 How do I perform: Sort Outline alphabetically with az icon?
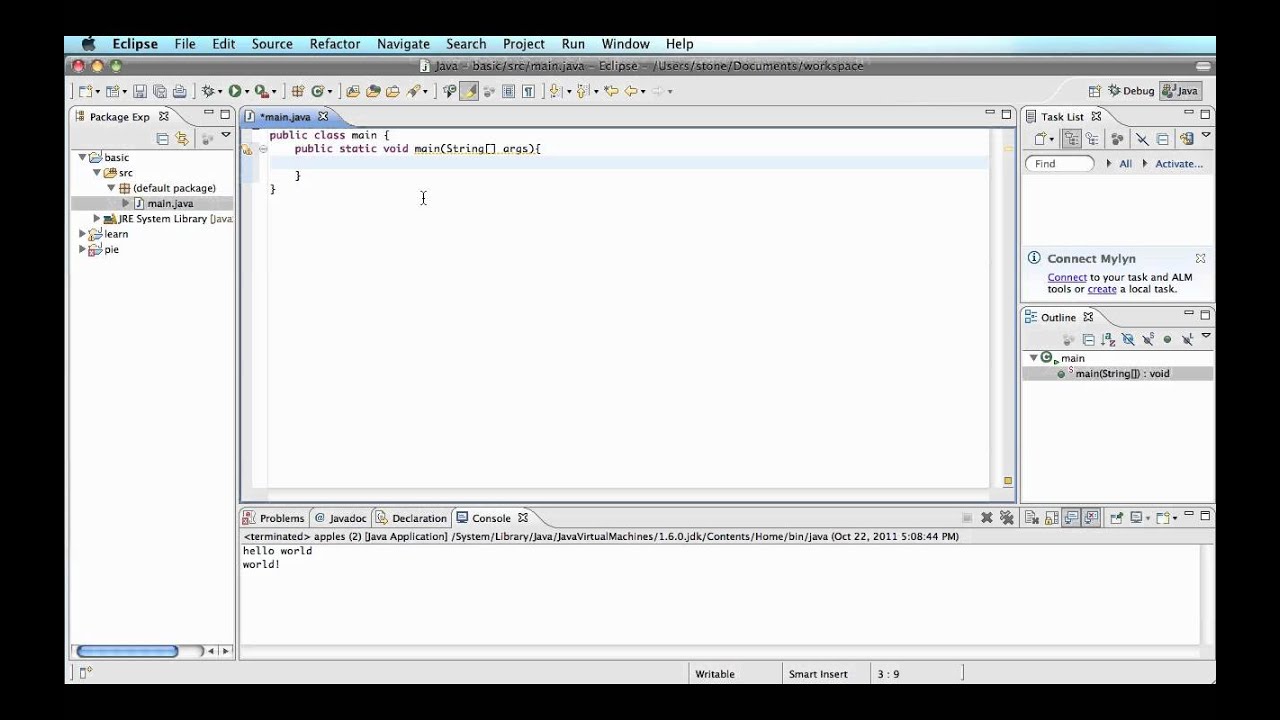(x=1108, y=340)
